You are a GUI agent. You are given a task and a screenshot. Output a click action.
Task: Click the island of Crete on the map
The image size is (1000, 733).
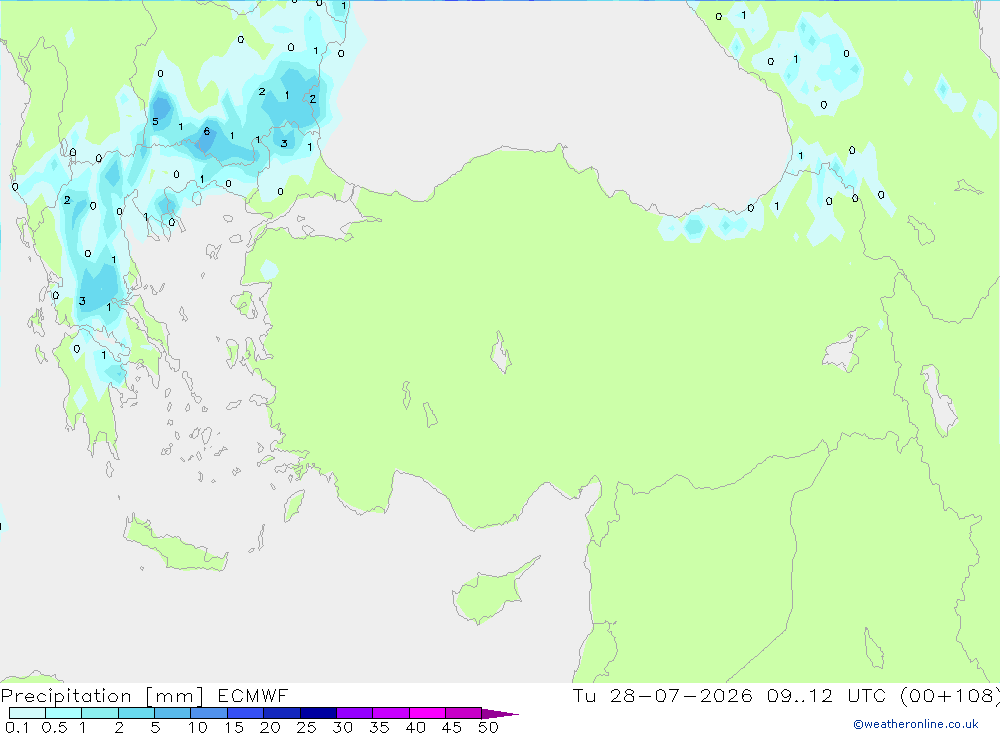click(x=175, y=545)
